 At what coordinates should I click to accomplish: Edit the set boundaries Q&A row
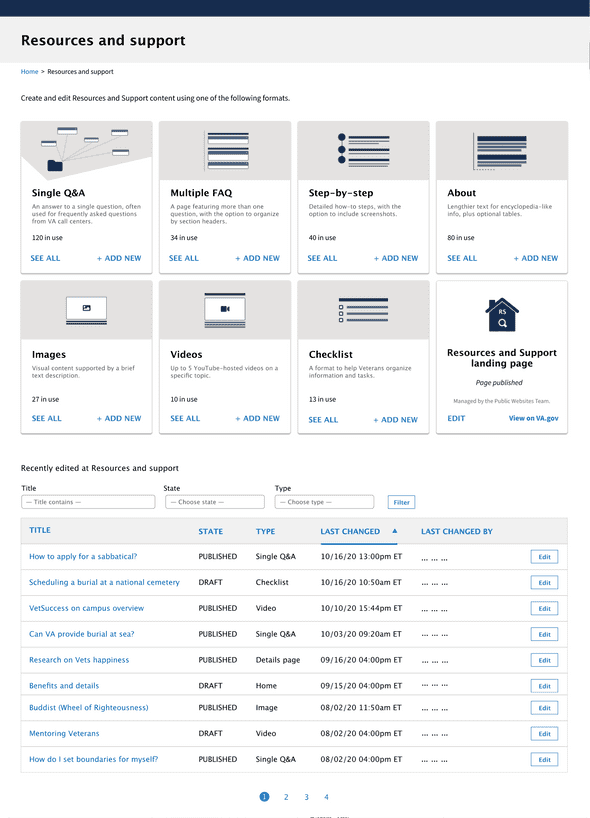[544, 760]
